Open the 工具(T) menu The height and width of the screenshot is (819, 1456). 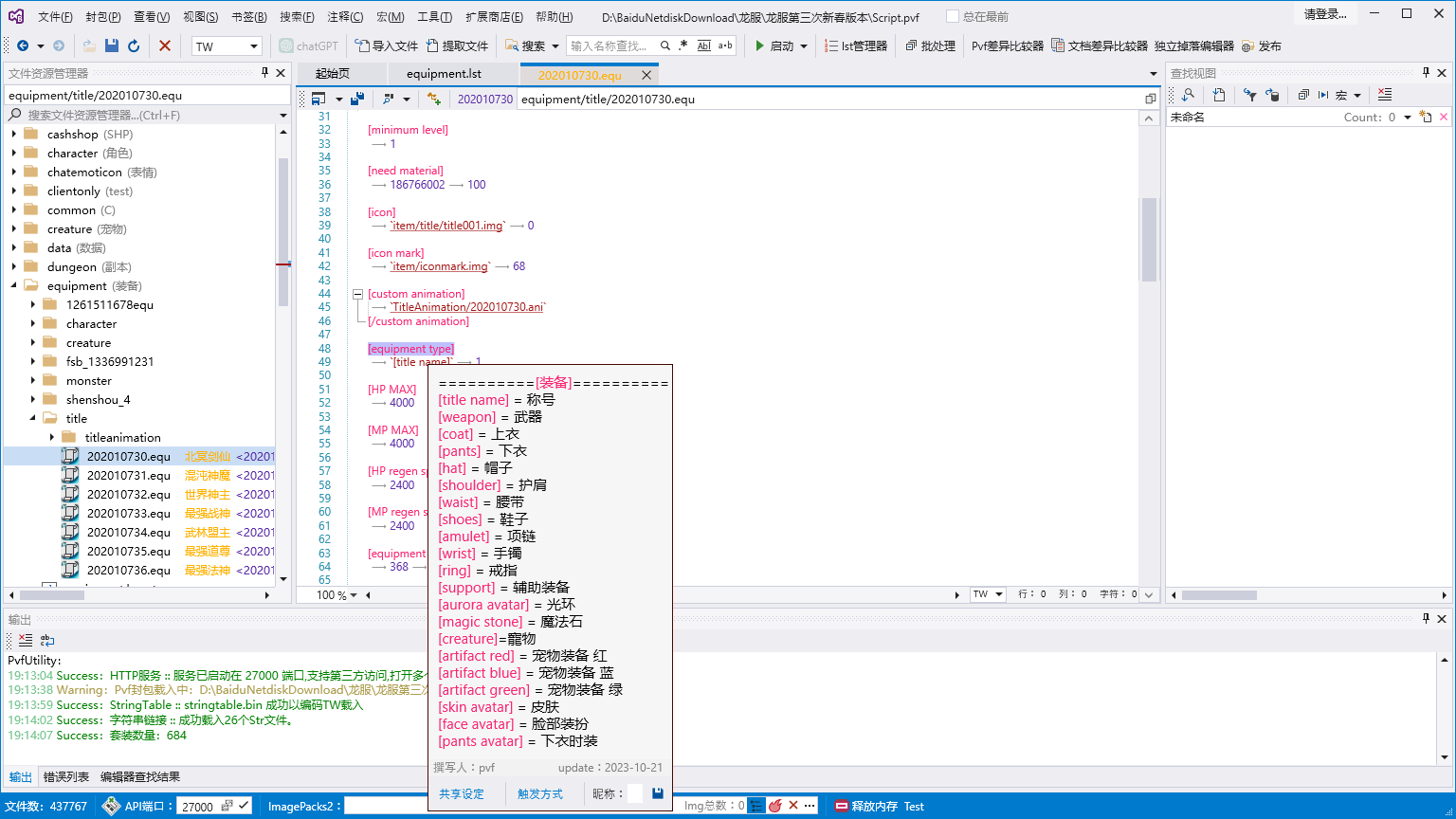(x=434, y=17)
